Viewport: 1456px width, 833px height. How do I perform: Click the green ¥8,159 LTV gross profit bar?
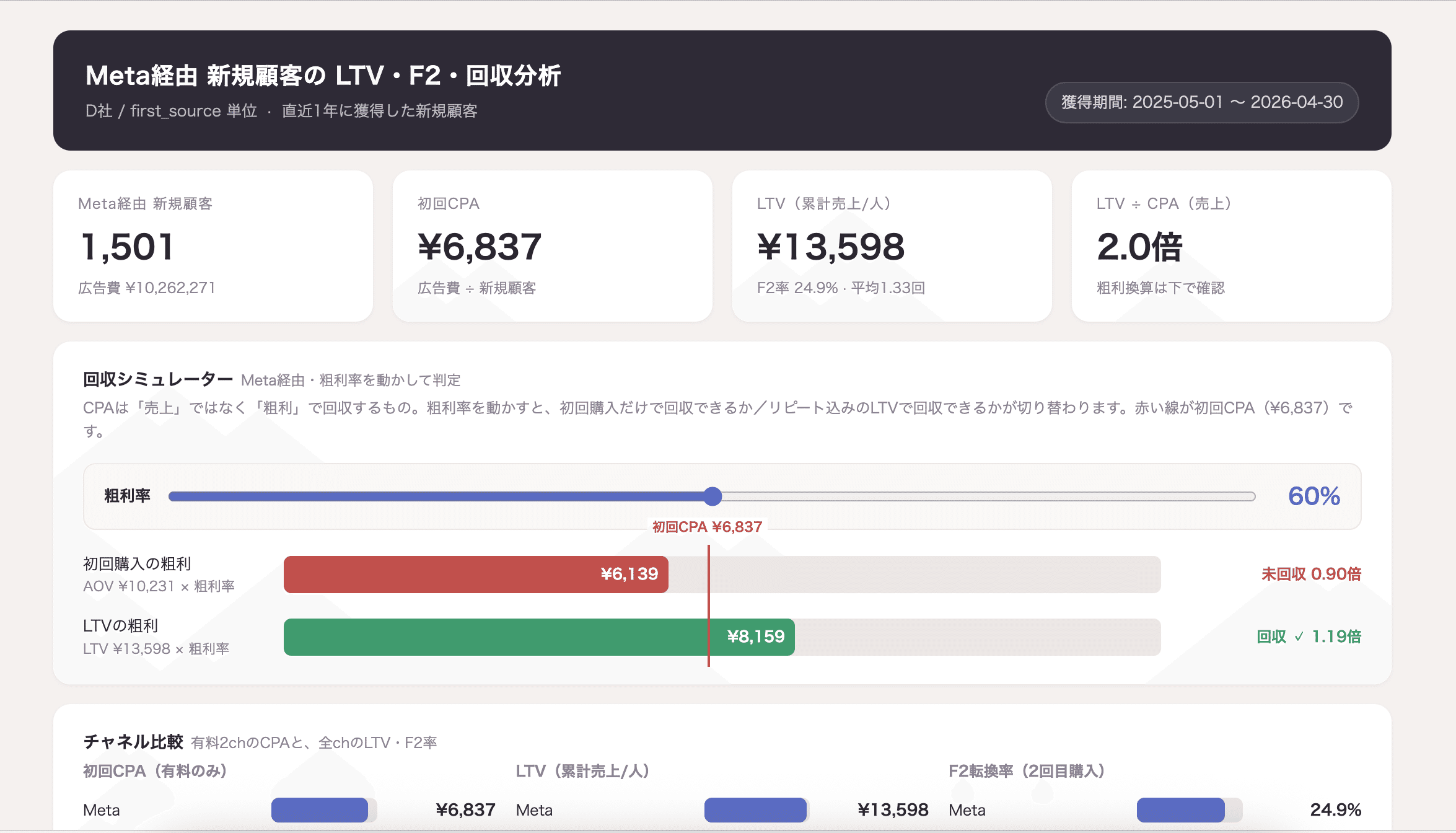point(539,637)
